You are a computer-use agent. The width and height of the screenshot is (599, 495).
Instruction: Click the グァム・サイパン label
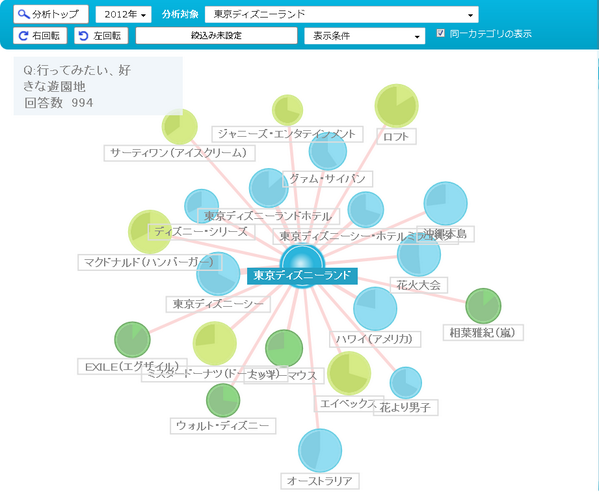click(x=327, y=179)
